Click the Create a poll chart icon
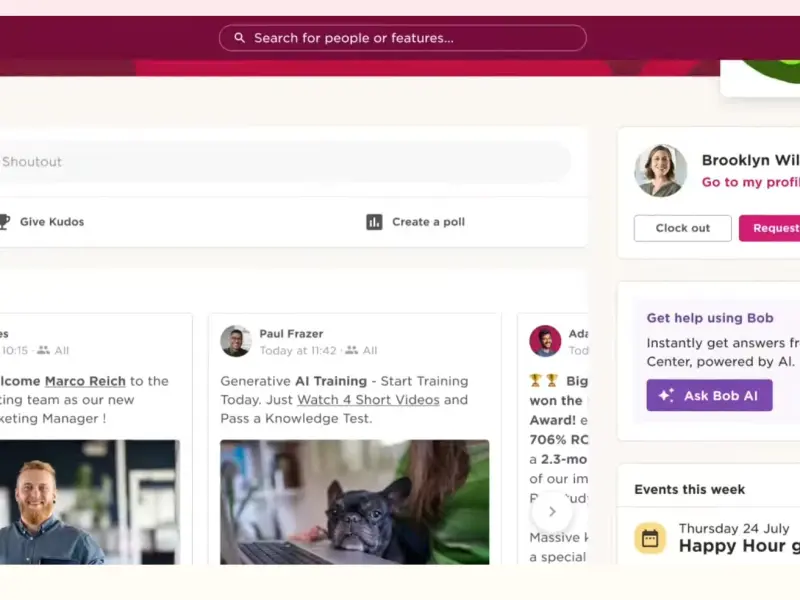This screenshot has width=800, height=600. point(374,222)
